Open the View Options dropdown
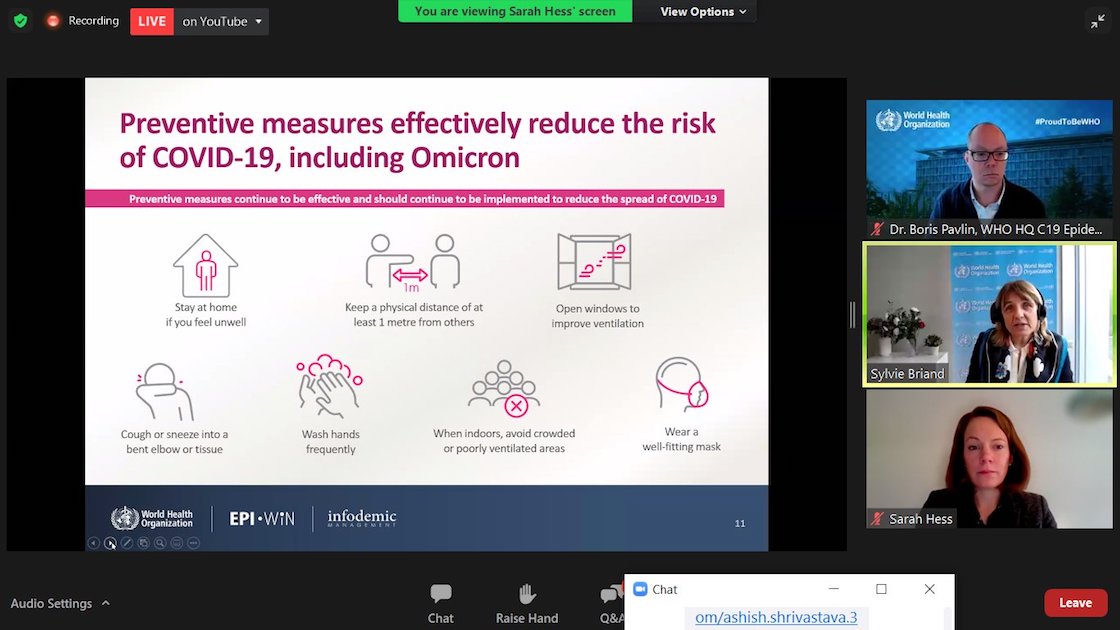Screen dimensions: 1120x630 (x=703, y=11)
